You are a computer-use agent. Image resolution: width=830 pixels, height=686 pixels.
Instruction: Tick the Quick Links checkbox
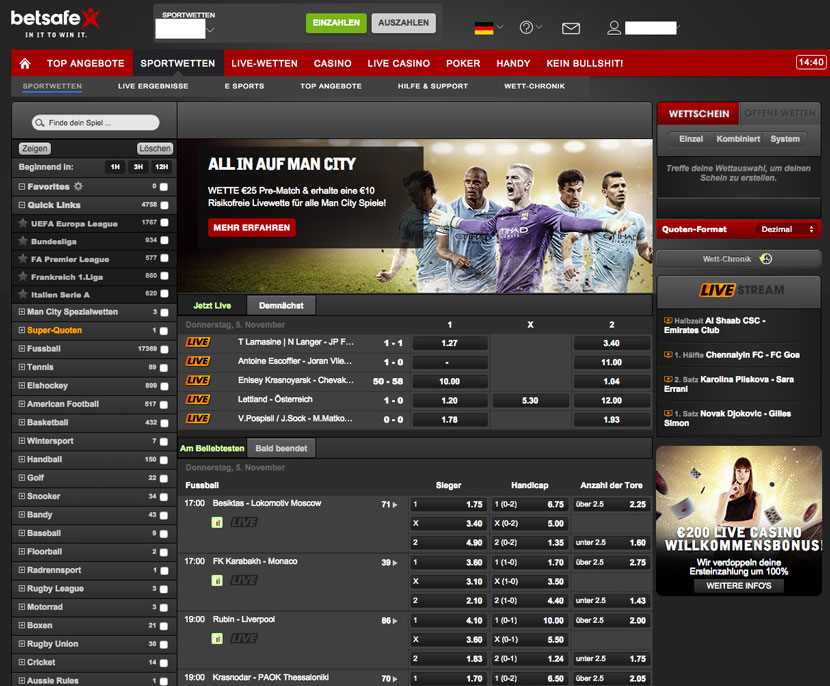164,205
